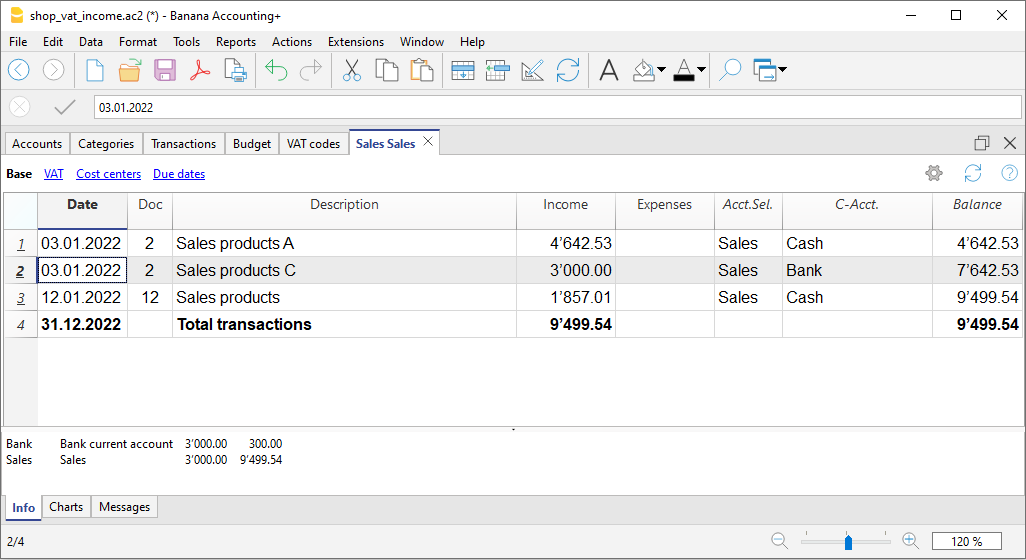Click the New file icon
This screenshot has height=560, width=1026.
tap(94, 70)
